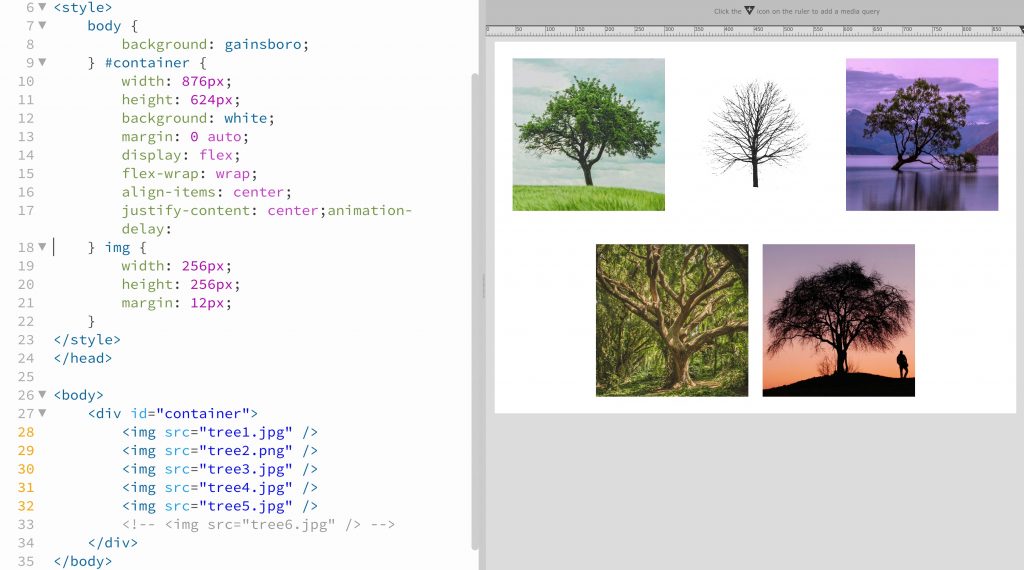This screenshot has height=570, width=1024.
Task: Collapse the body tag fold arrow on line 26
Action: pyautogui.click(x=42, y=395)
